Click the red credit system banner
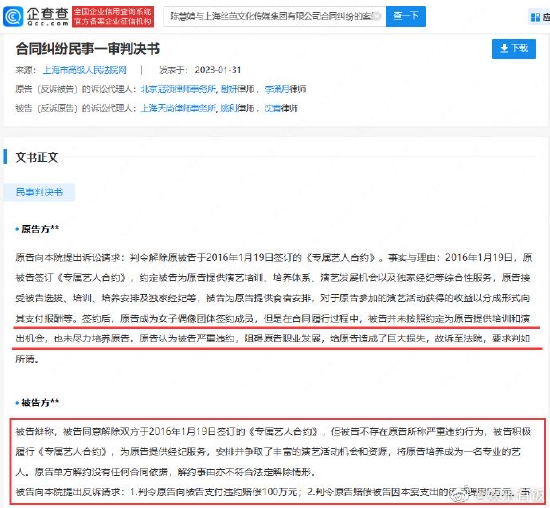The height and width of the screenshot is (508, 550). (x=113, y=16)
